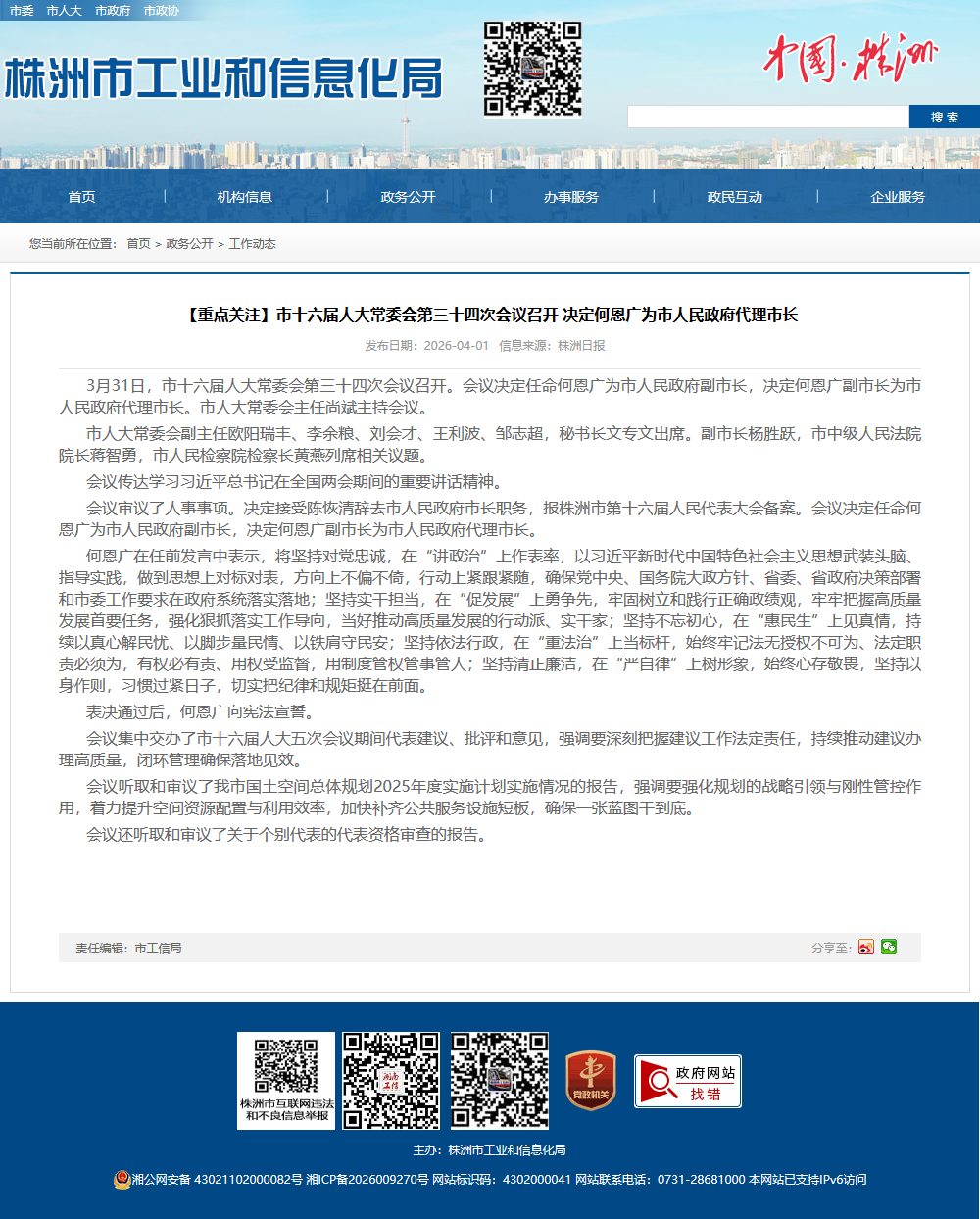Open 企业服务 navigation item
980x1219 pixels.
[898, 197]
